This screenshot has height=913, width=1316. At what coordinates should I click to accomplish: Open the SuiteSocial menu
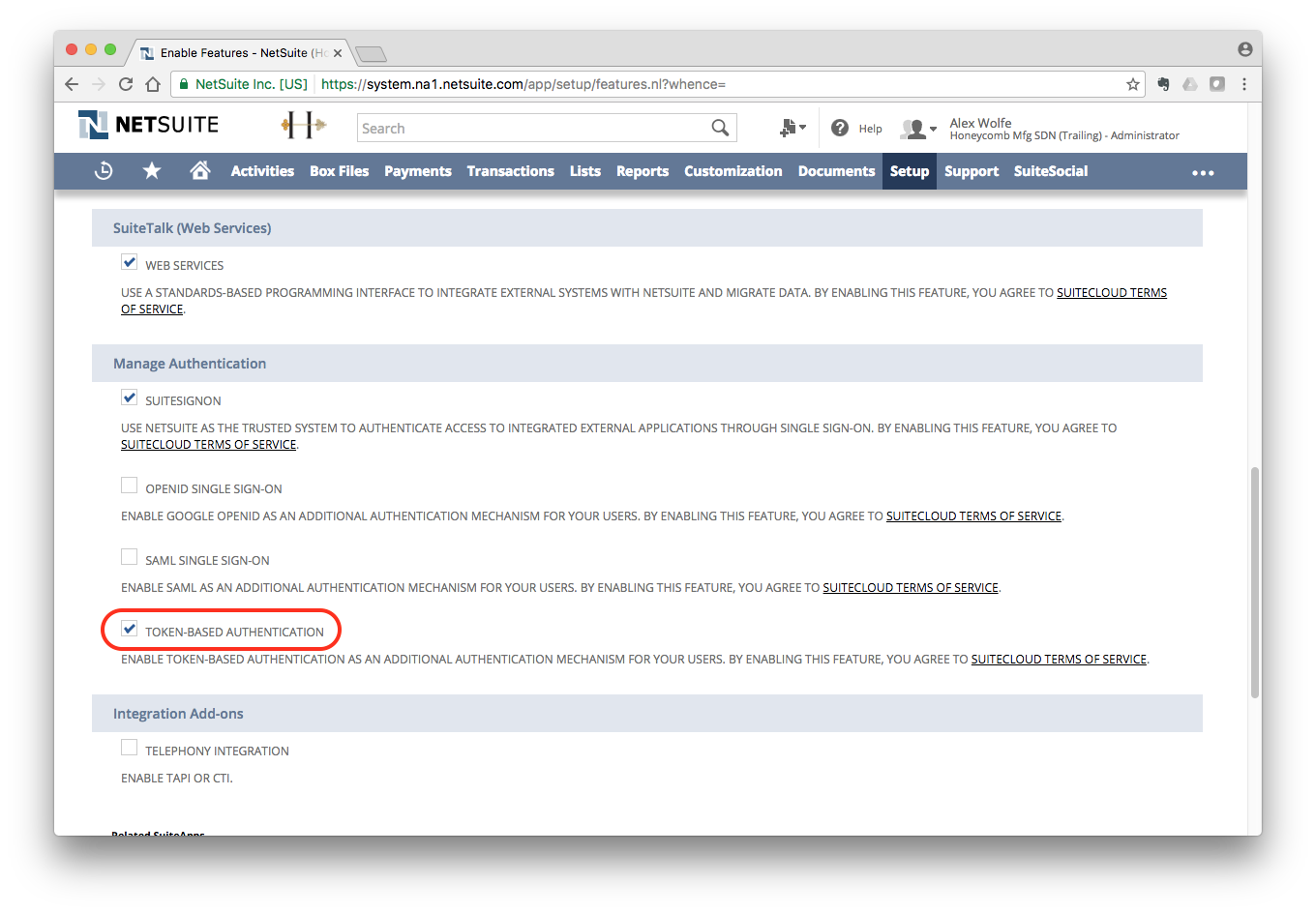click(1051, 171)
